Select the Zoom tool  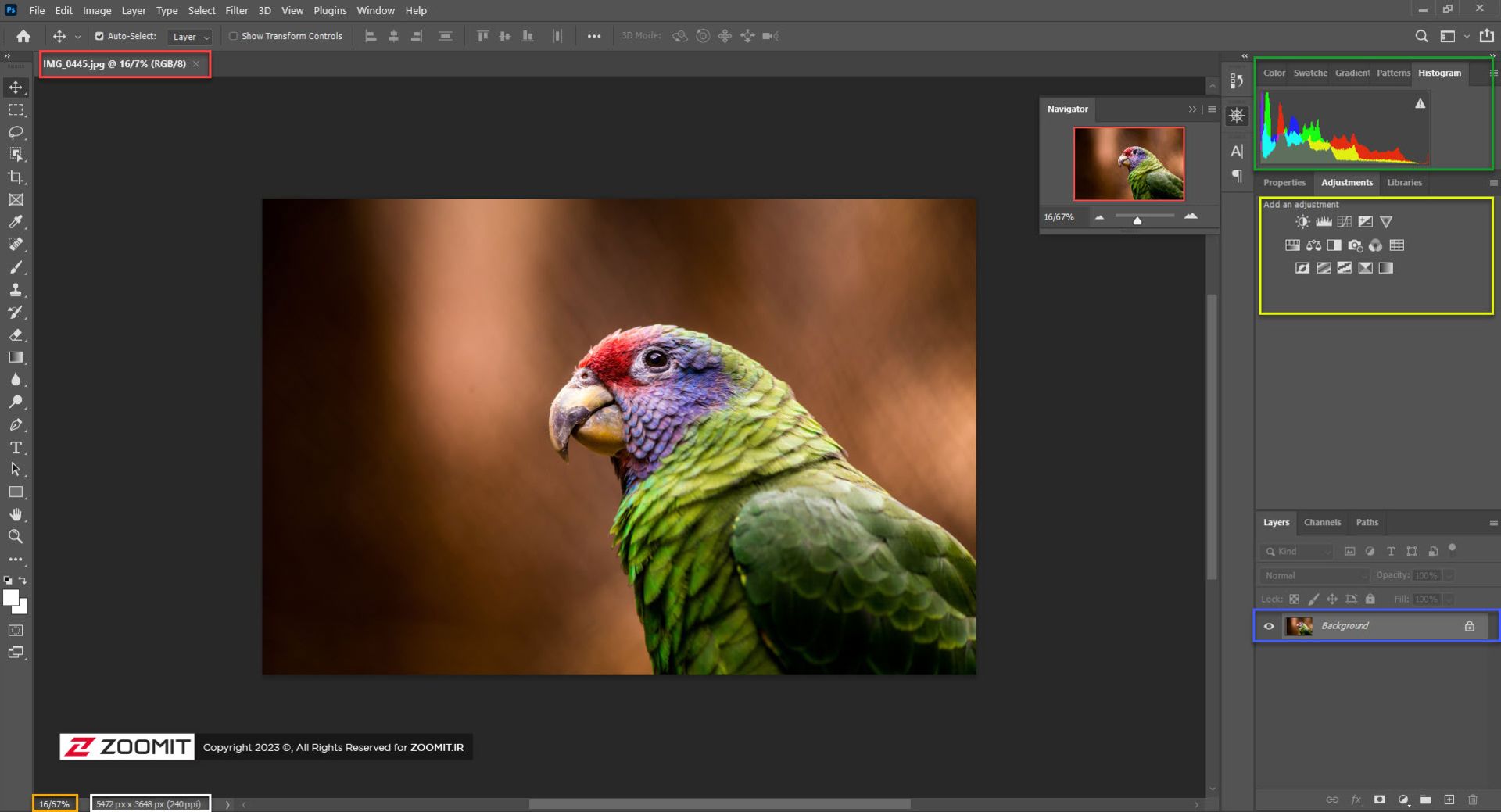[16, 537]
